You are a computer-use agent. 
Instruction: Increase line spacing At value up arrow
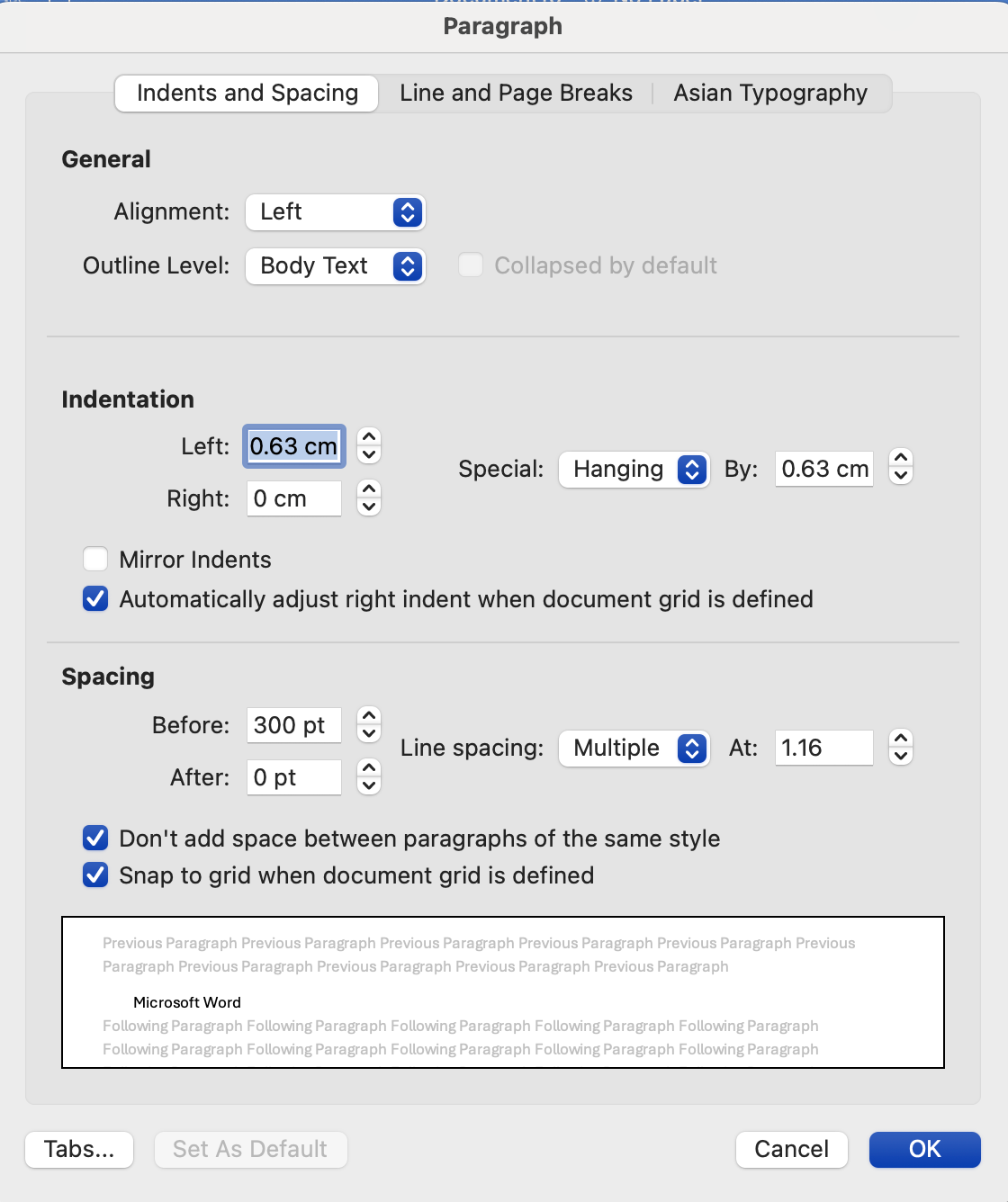tap(901, 739)
